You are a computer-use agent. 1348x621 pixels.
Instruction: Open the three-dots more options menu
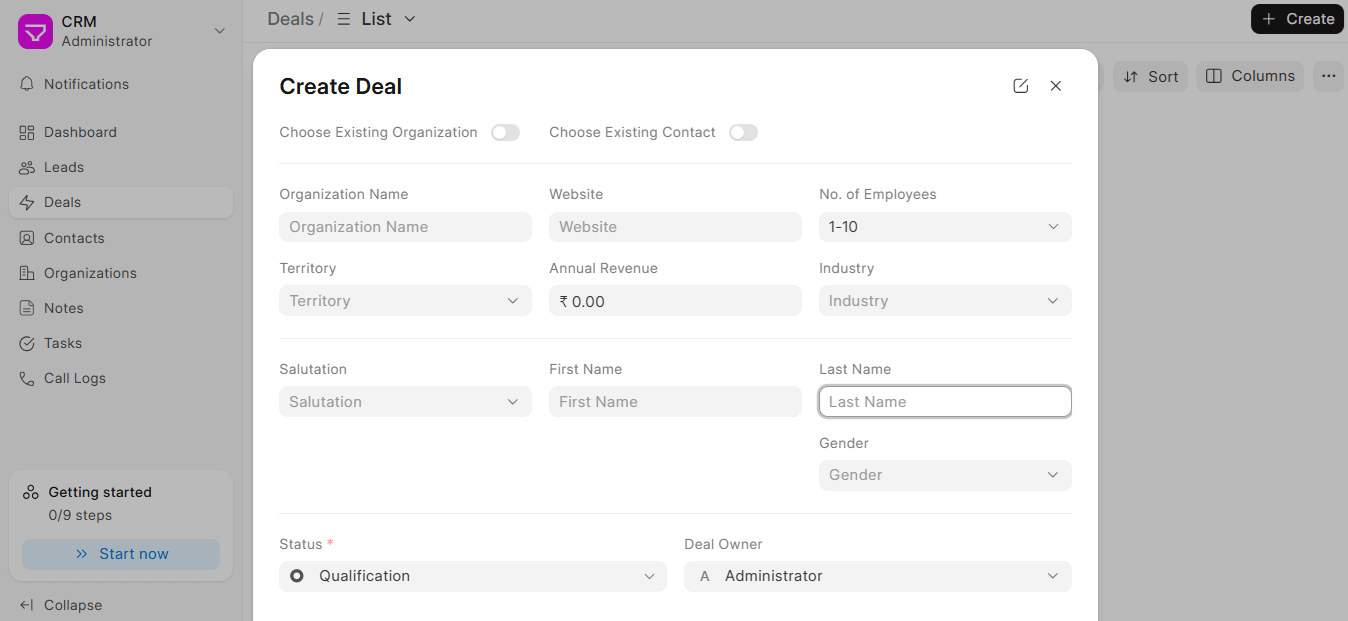point(1328,76)
